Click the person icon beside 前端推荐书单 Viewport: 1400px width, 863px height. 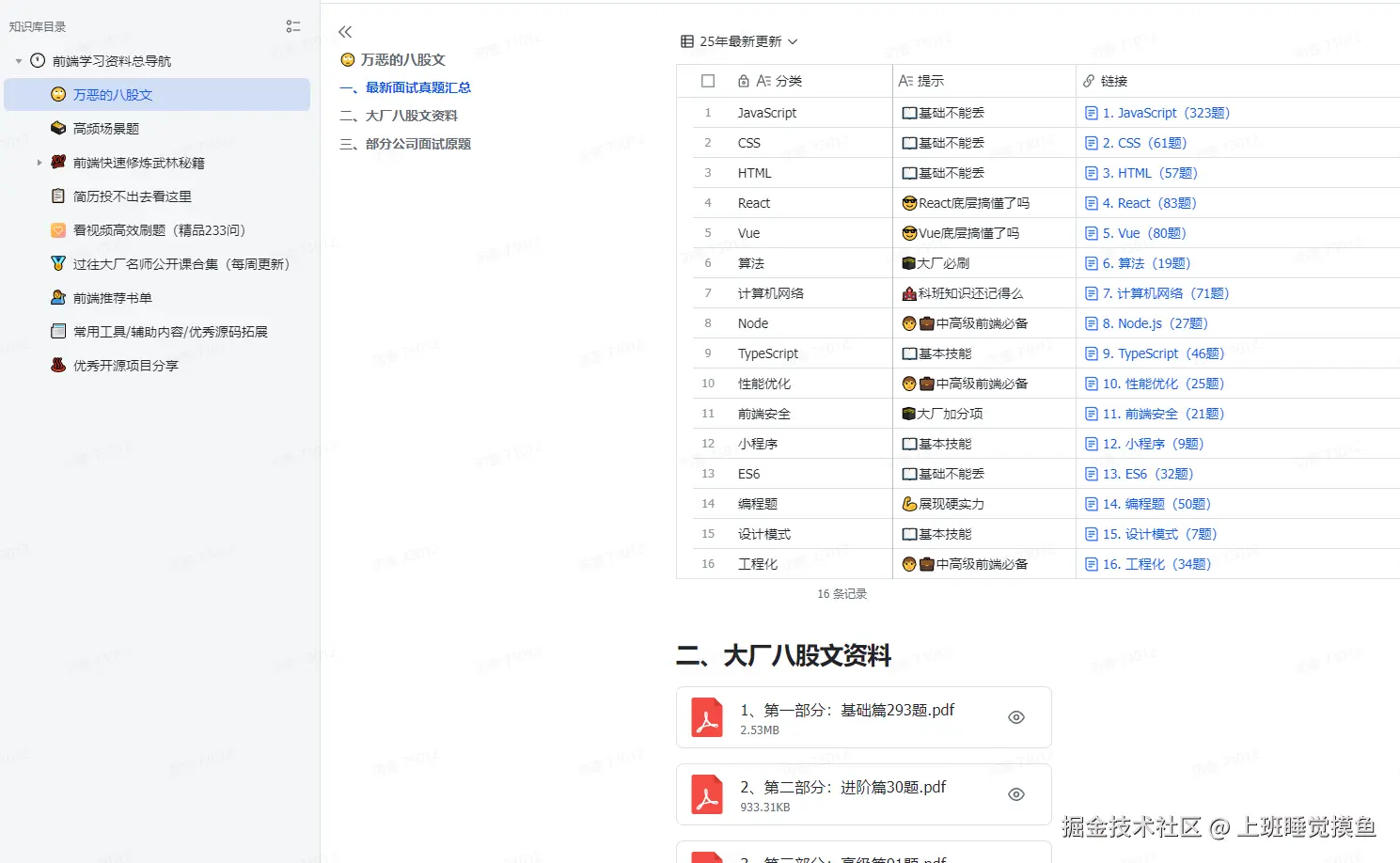(x=58, y=298)
